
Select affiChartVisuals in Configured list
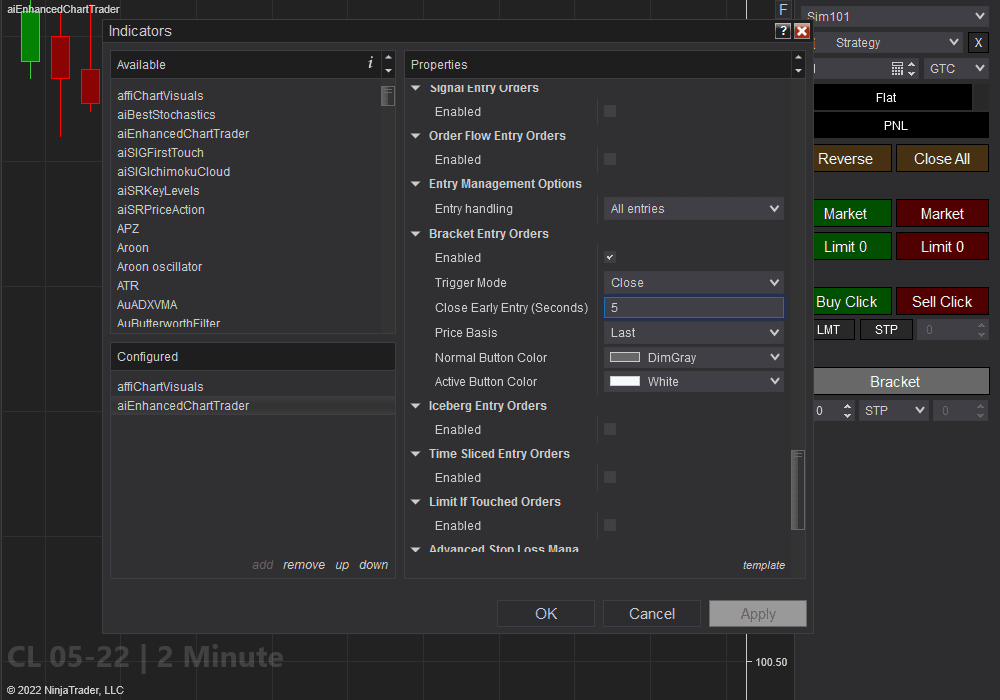(160, 387)
